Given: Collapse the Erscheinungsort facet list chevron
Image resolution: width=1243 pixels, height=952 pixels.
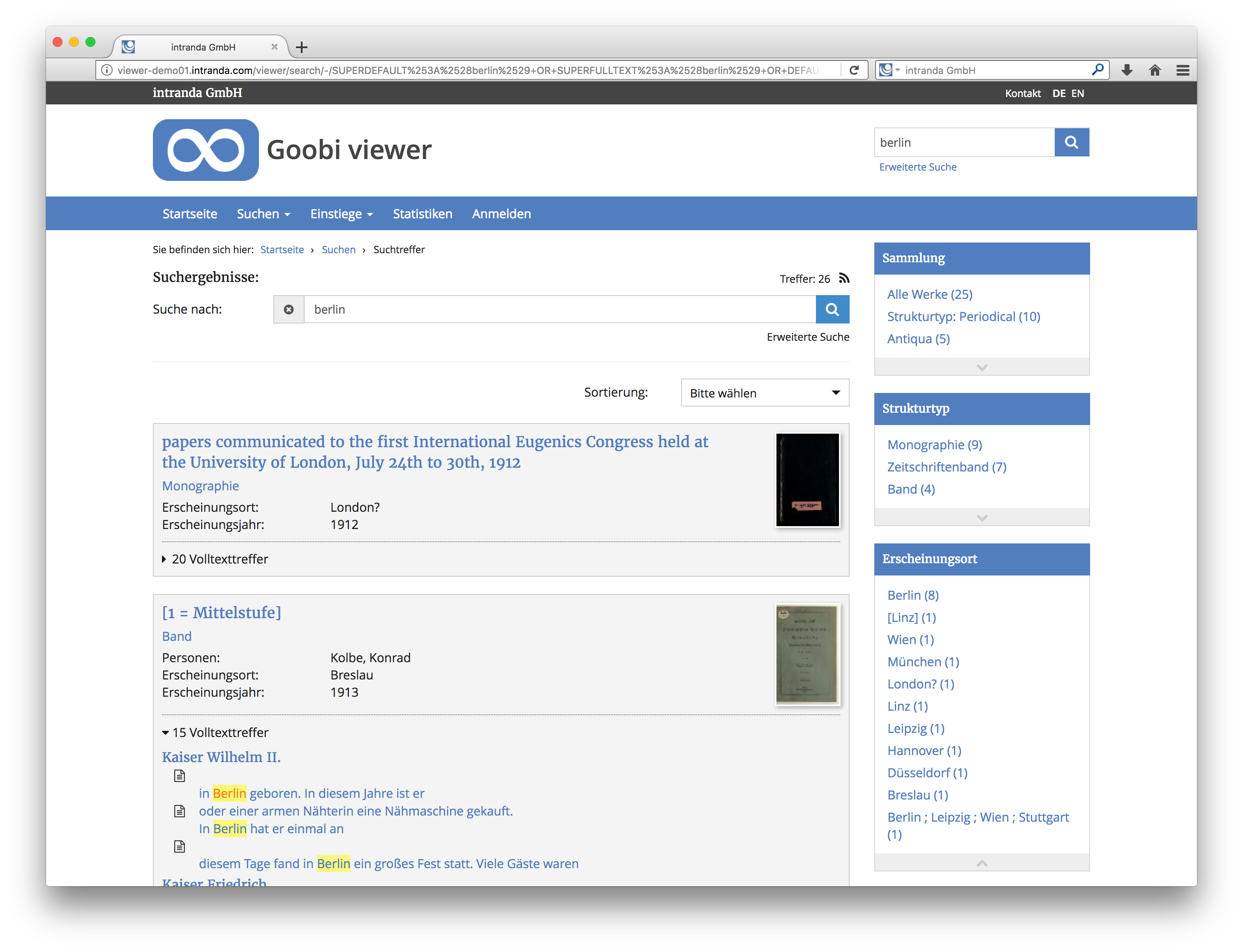Looking at the screenshot, I should coord(982,862).
